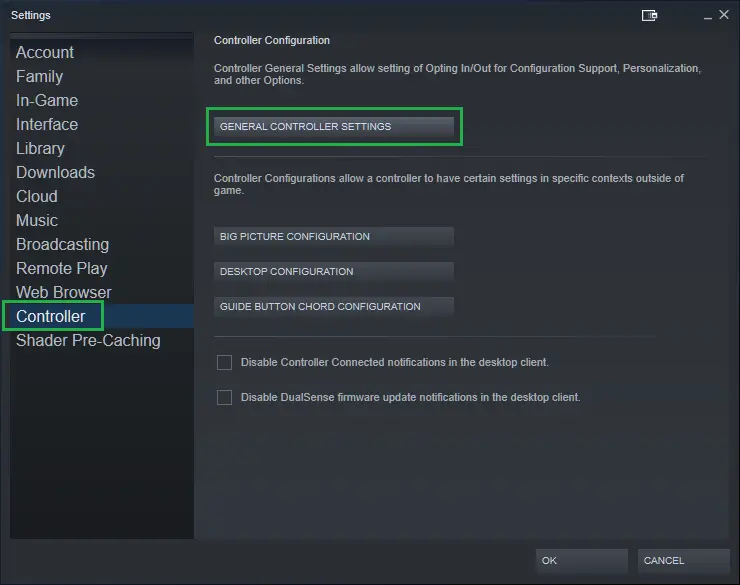This screenshot has width=740, height=585.
Task: Open Big Picture Configuration
Action: click(334, 236)
